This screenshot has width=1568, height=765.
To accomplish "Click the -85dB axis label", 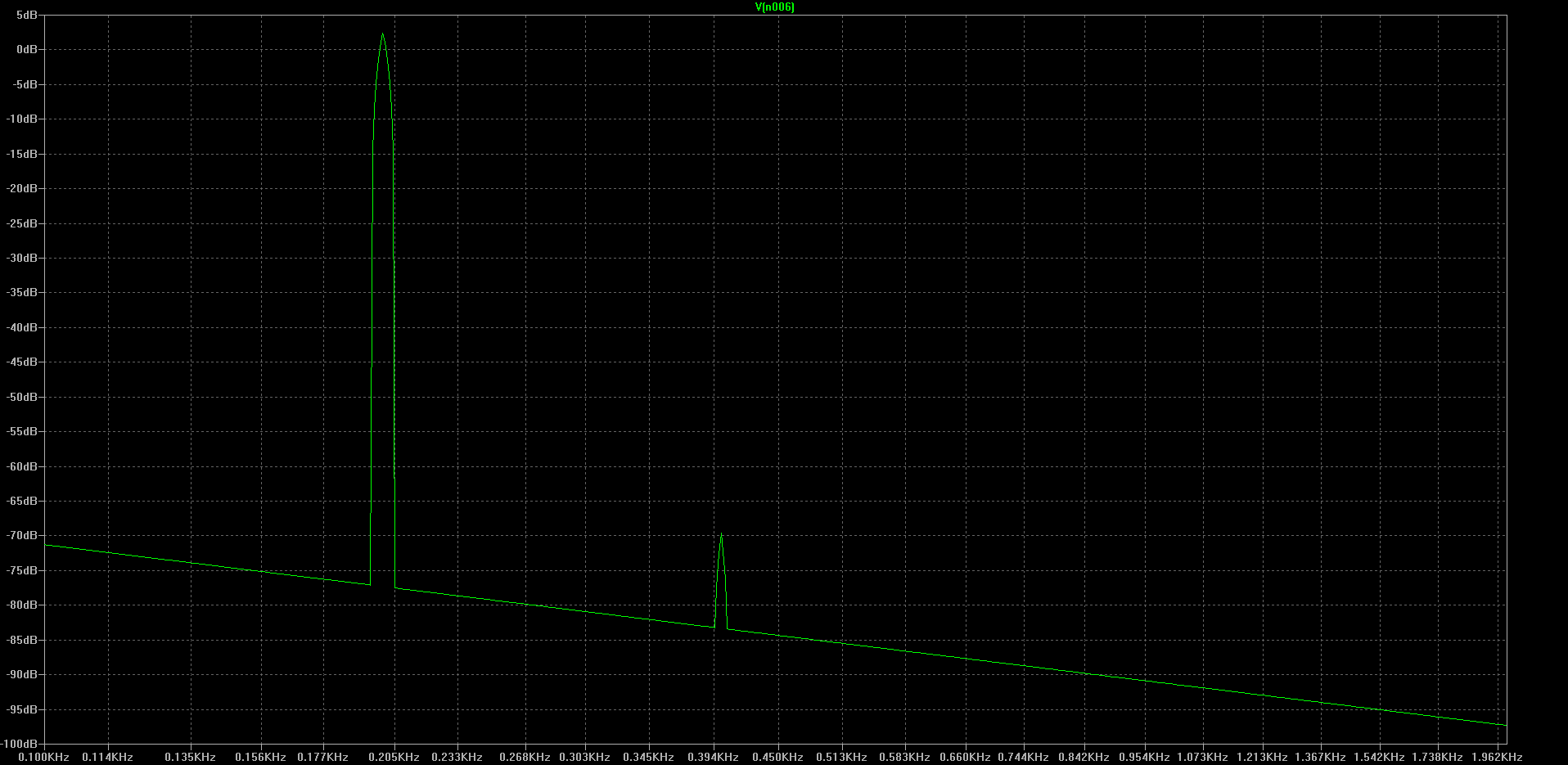I will click(x=22, y=640).
